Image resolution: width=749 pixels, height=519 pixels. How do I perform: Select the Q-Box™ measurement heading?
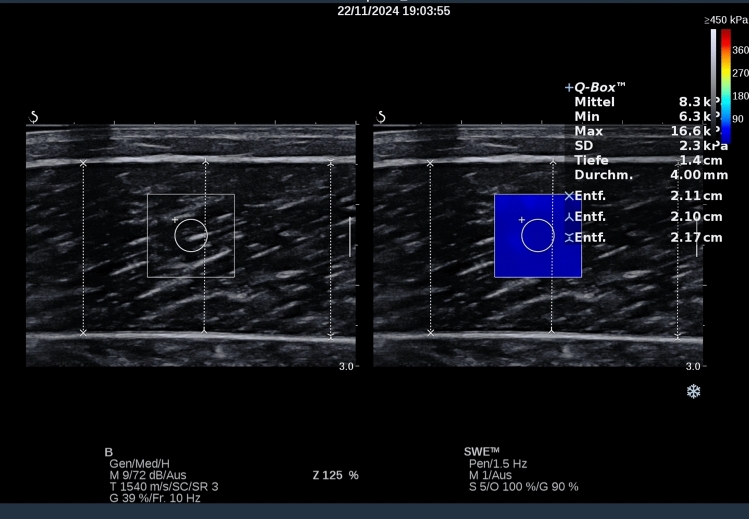pos(599,88)
